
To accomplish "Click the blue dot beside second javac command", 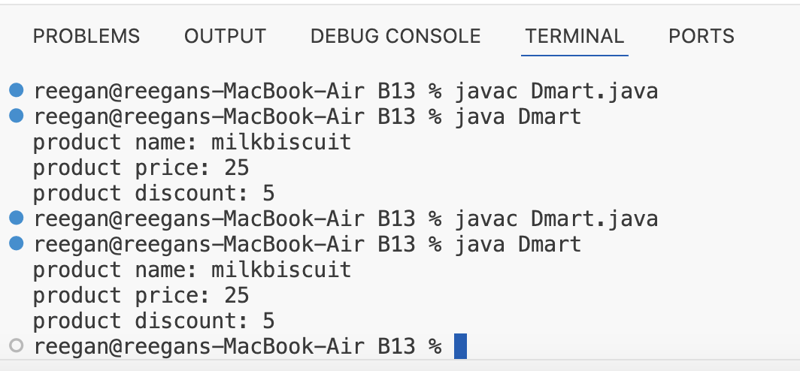I will [16, 218].
